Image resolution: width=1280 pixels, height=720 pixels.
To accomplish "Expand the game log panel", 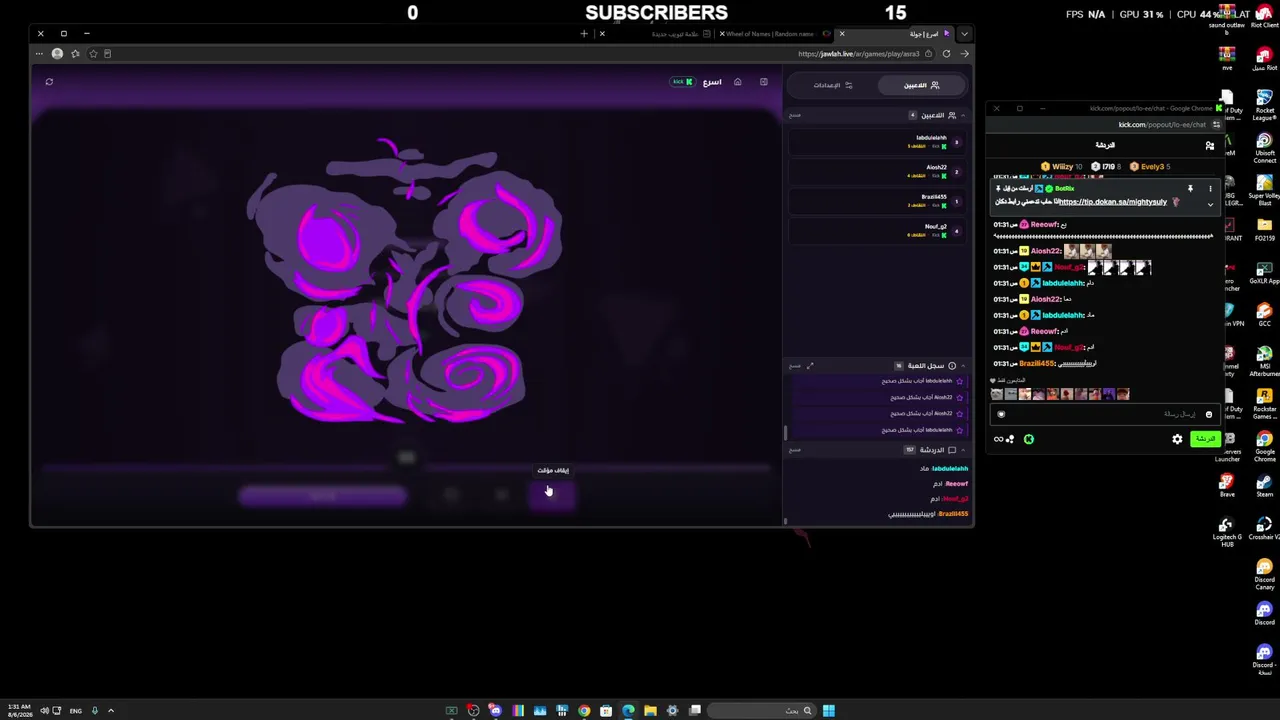I will click(x=810, y=366).
